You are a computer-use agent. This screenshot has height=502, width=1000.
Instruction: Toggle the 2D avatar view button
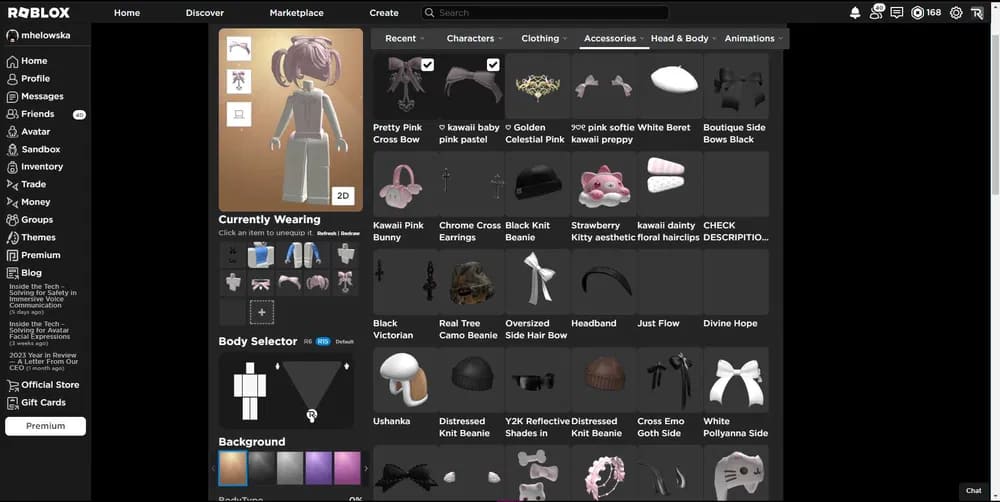click(x=342, y=195)
